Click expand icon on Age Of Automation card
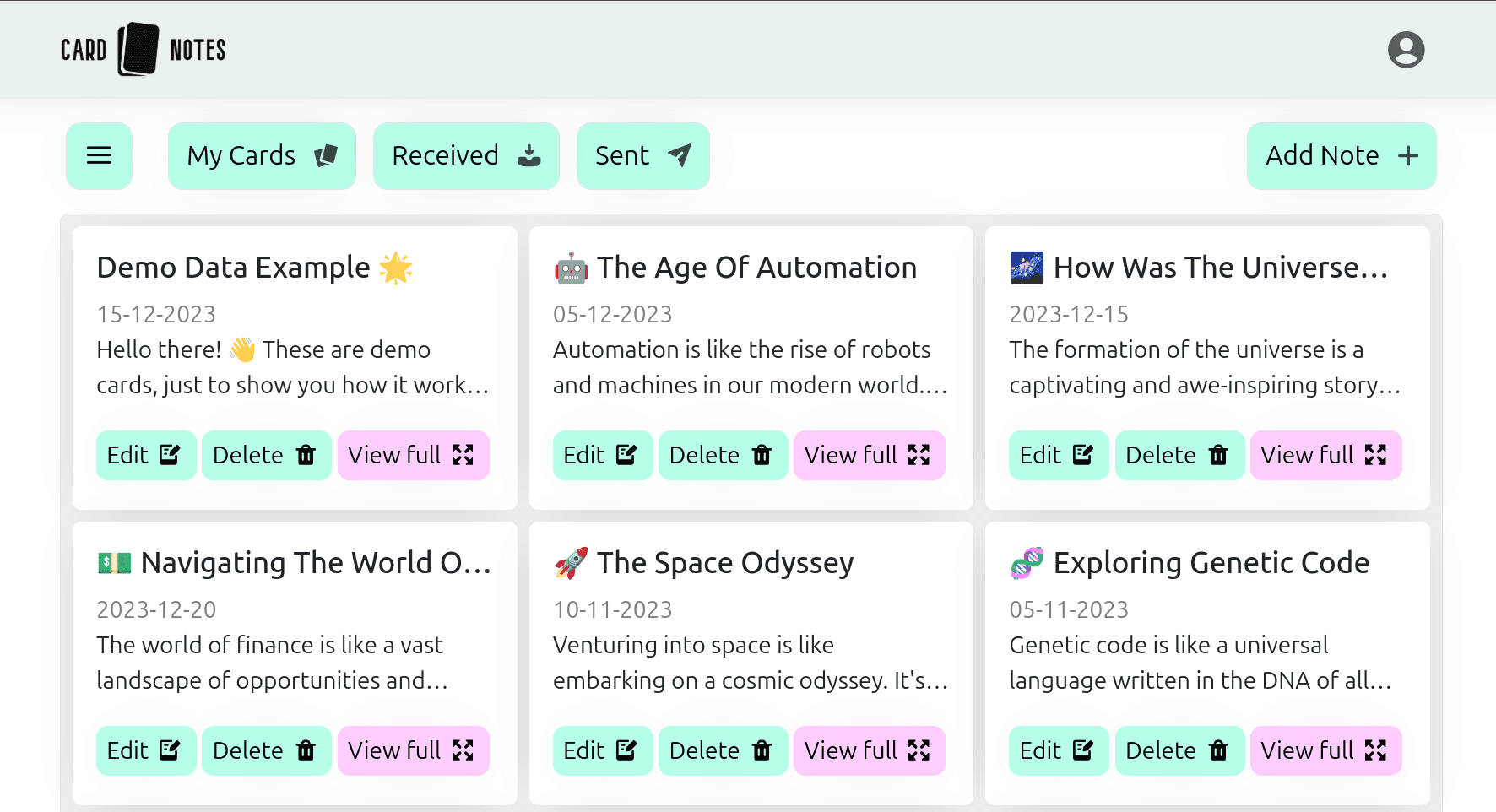The height and width of the screenshot is (812, 1496). pos(919,455)
